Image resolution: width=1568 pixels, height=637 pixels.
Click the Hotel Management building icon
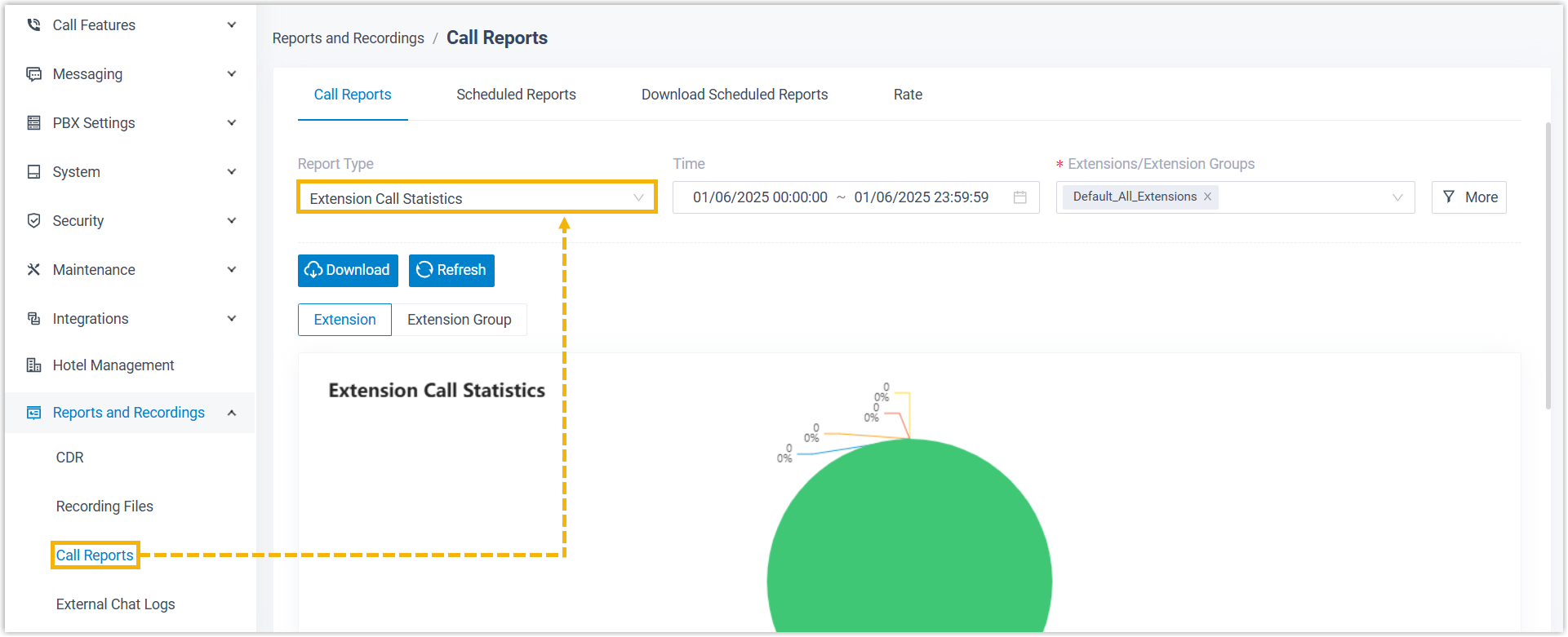point(33,365)
